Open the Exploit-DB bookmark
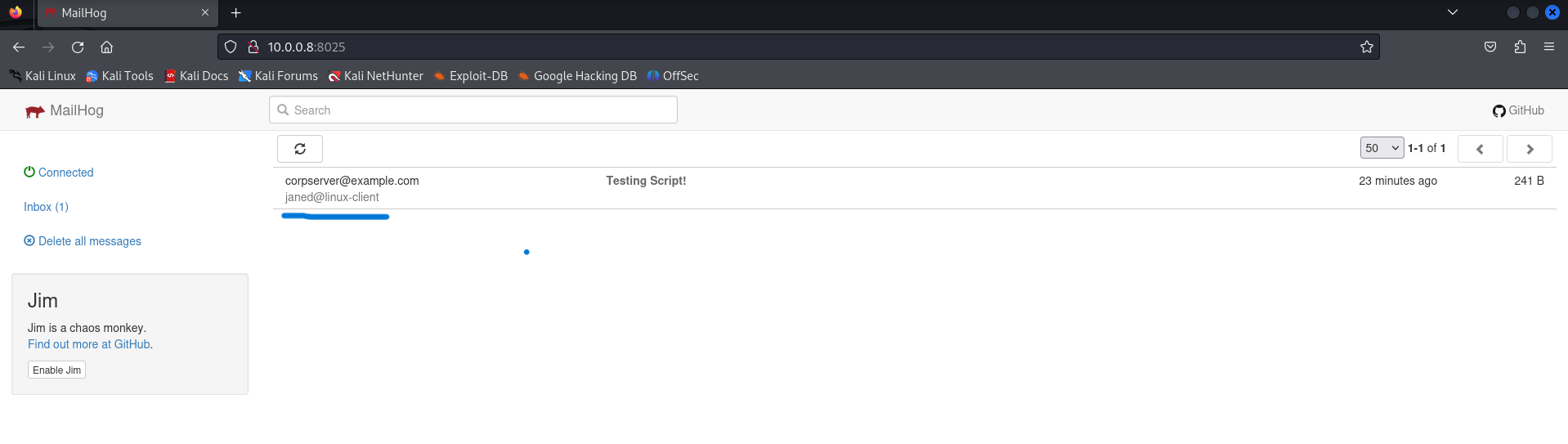 [x=471, y=76]
